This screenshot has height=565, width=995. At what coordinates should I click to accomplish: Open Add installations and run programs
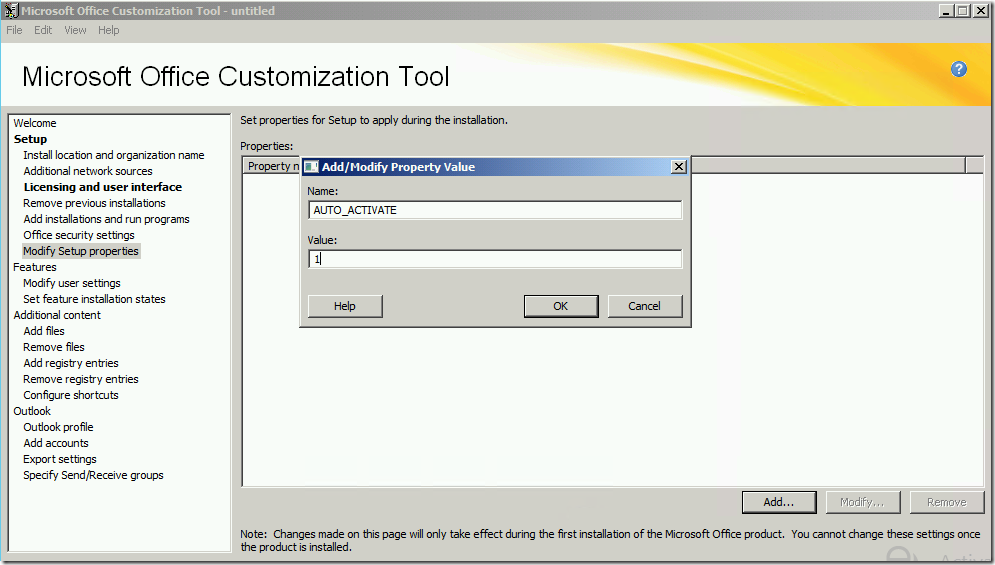pos(106,219)
